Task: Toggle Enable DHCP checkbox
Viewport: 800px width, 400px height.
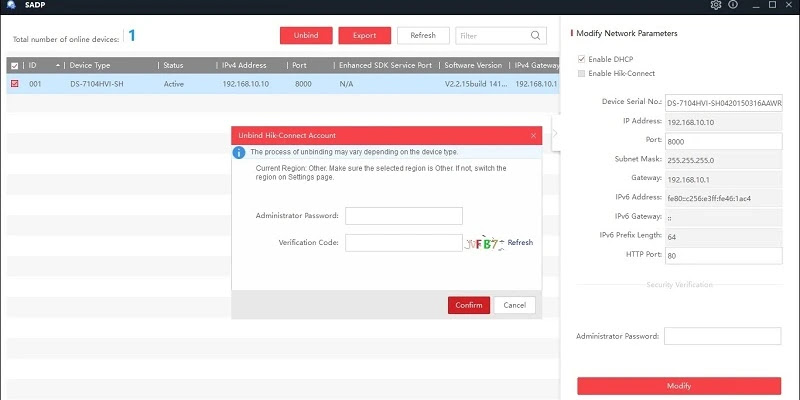Action: click(581, 59)
